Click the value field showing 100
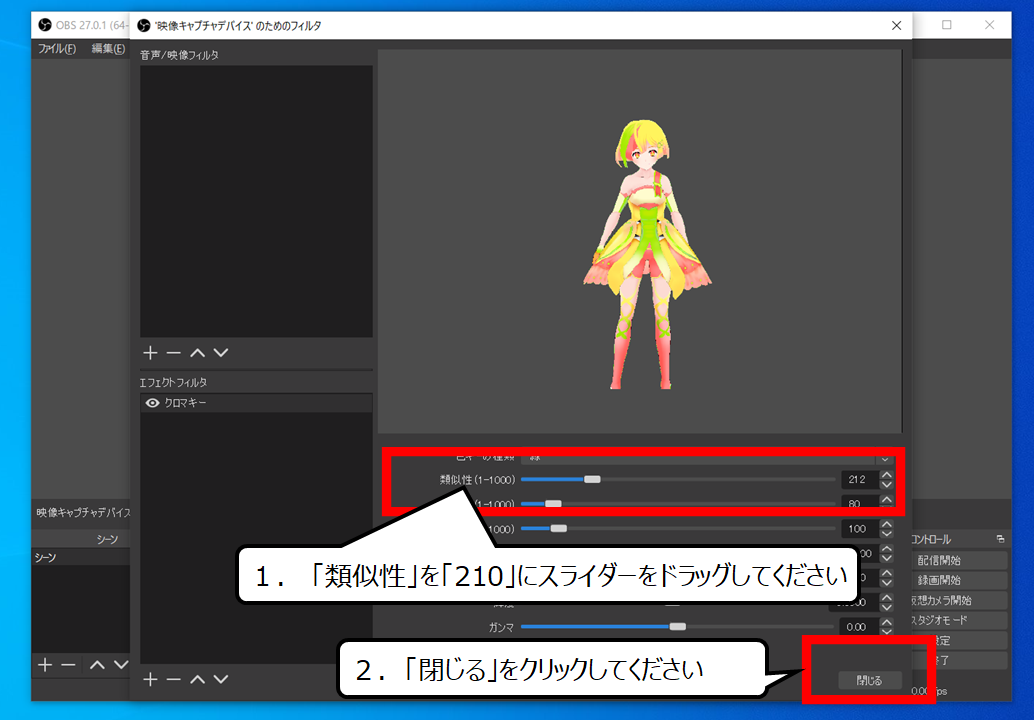 [x=860, y=529]
